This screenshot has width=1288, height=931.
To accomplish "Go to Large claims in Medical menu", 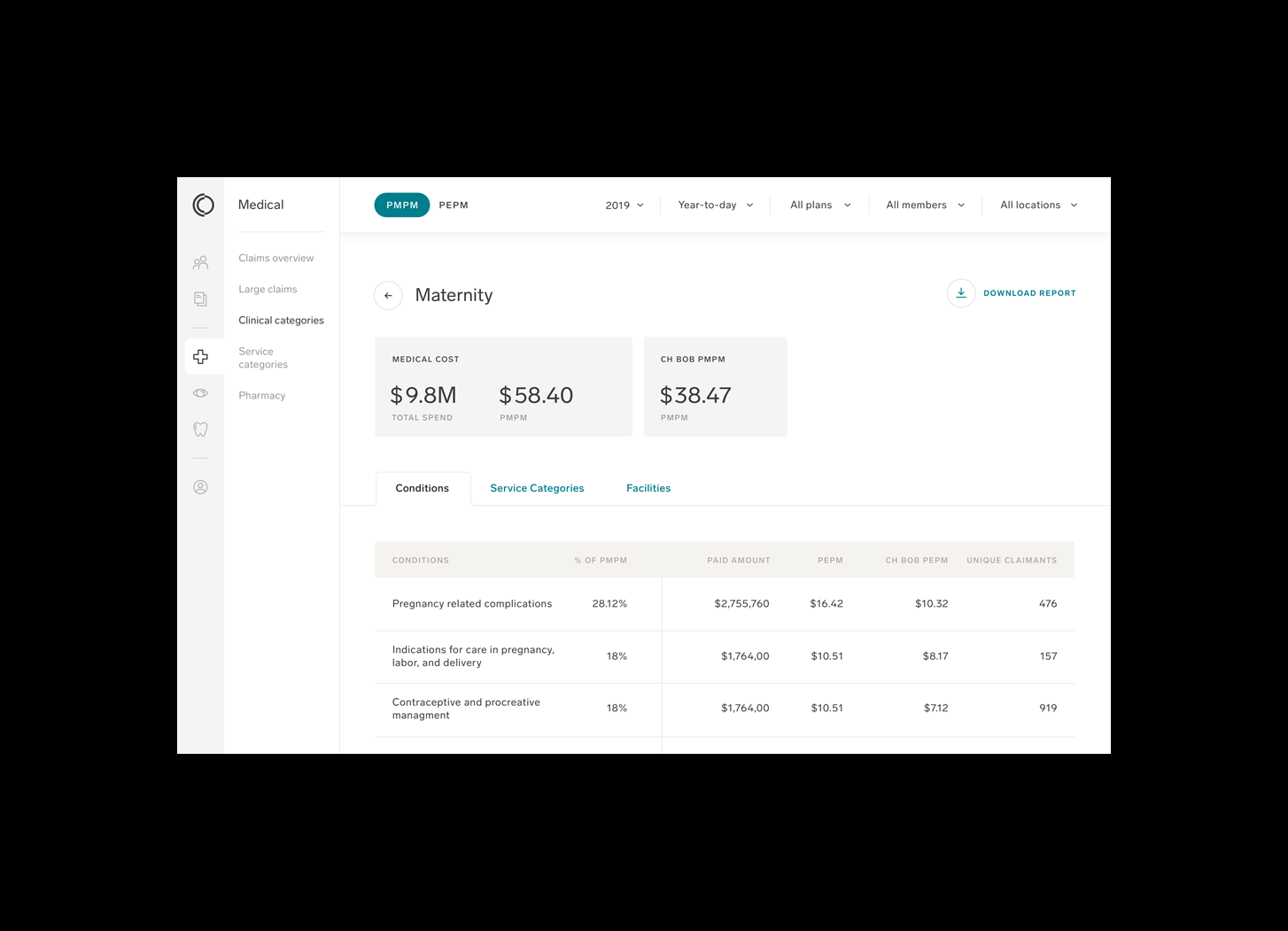I will pyautogui.click(x=268, y=290).
